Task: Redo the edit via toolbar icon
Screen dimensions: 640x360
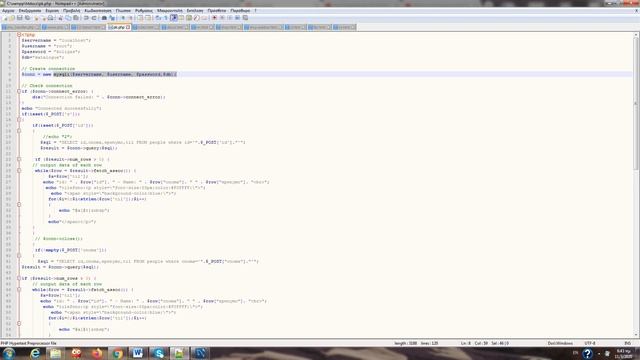Action: pos(94,18)
